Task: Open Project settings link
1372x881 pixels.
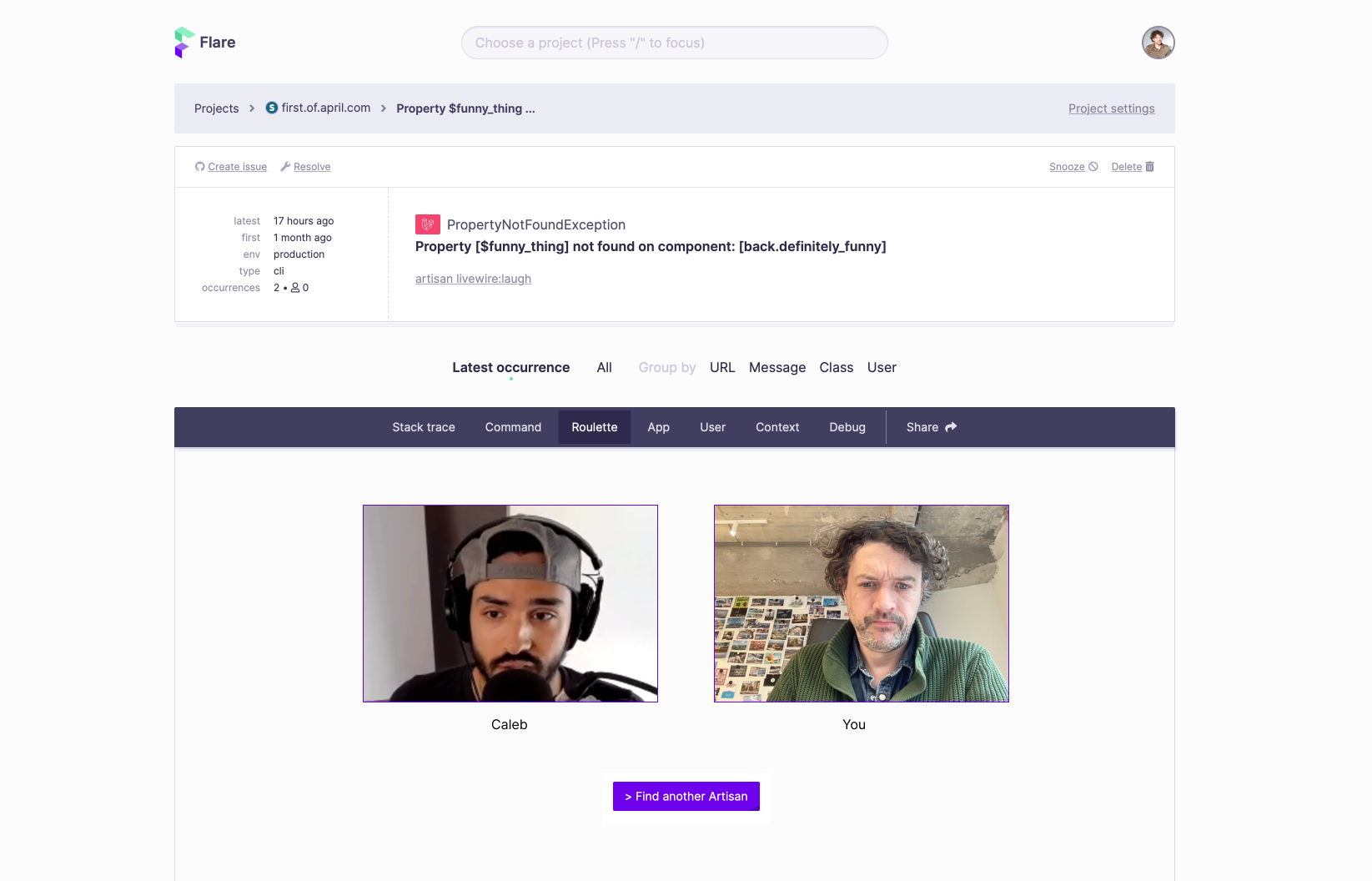Action: pyautogui.click(x=1111, y=108)
